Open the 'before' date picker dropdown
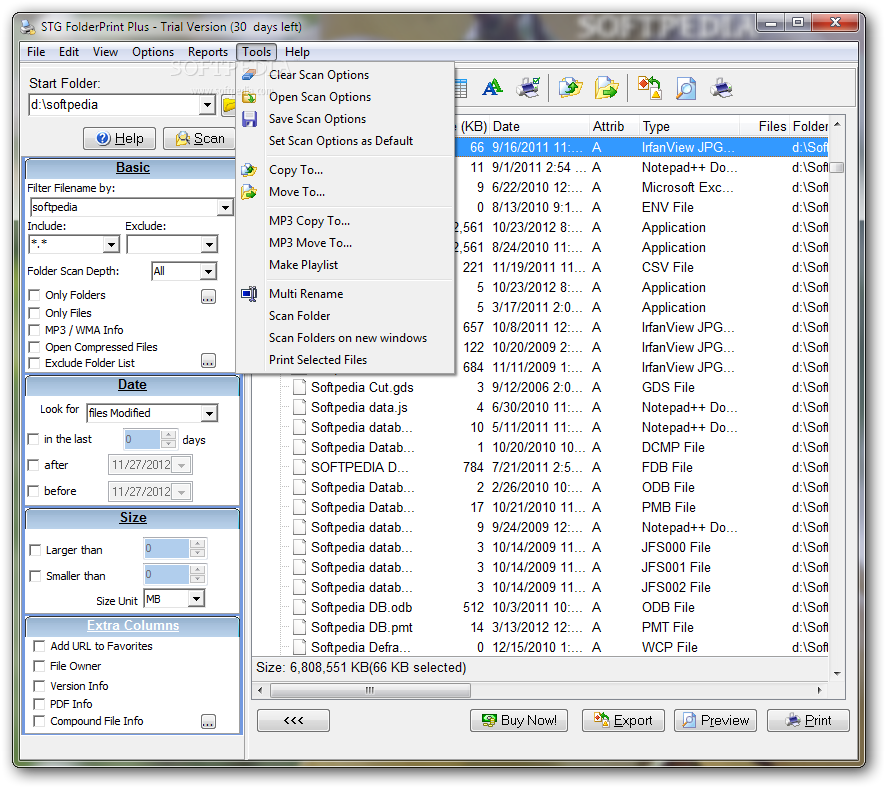The image size is (886, 788). [181, 491]
